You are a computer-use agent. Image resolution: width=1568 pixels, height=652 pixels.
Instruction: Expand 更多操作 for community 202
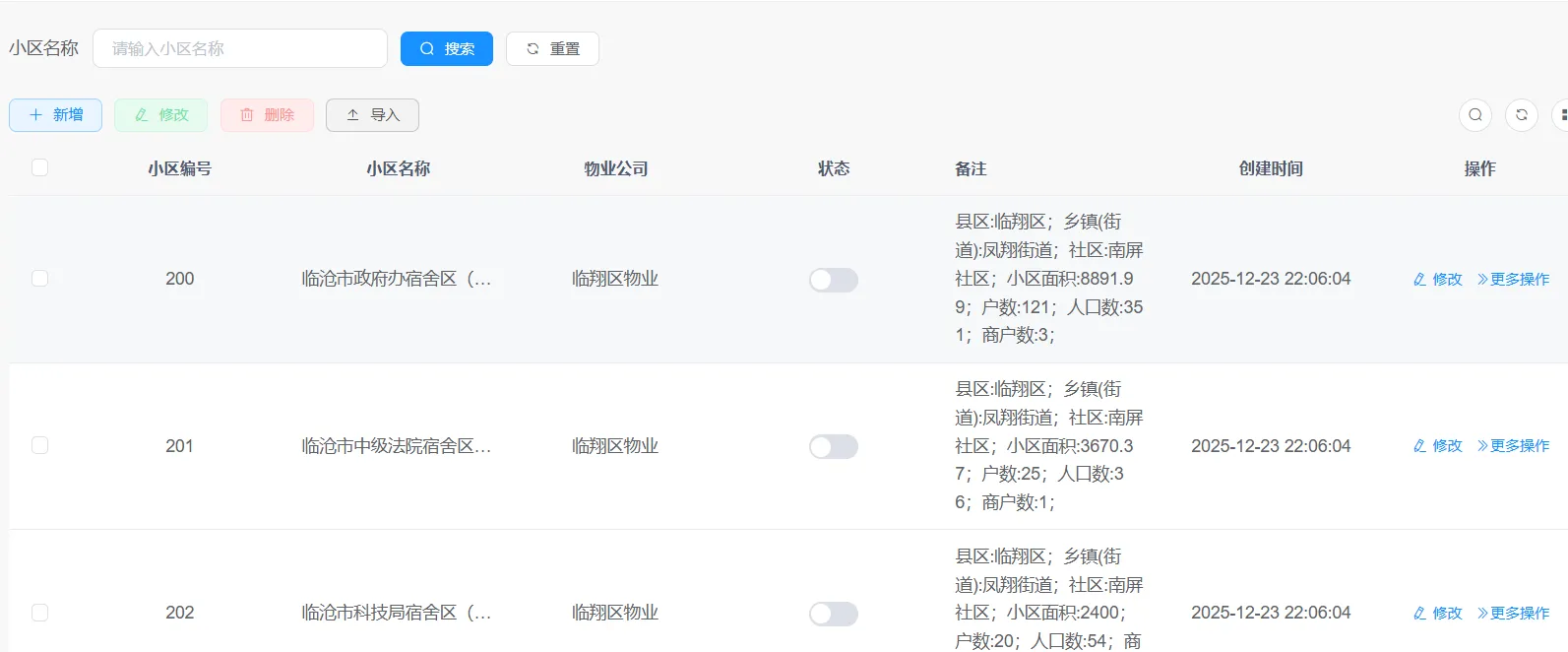1513,614
